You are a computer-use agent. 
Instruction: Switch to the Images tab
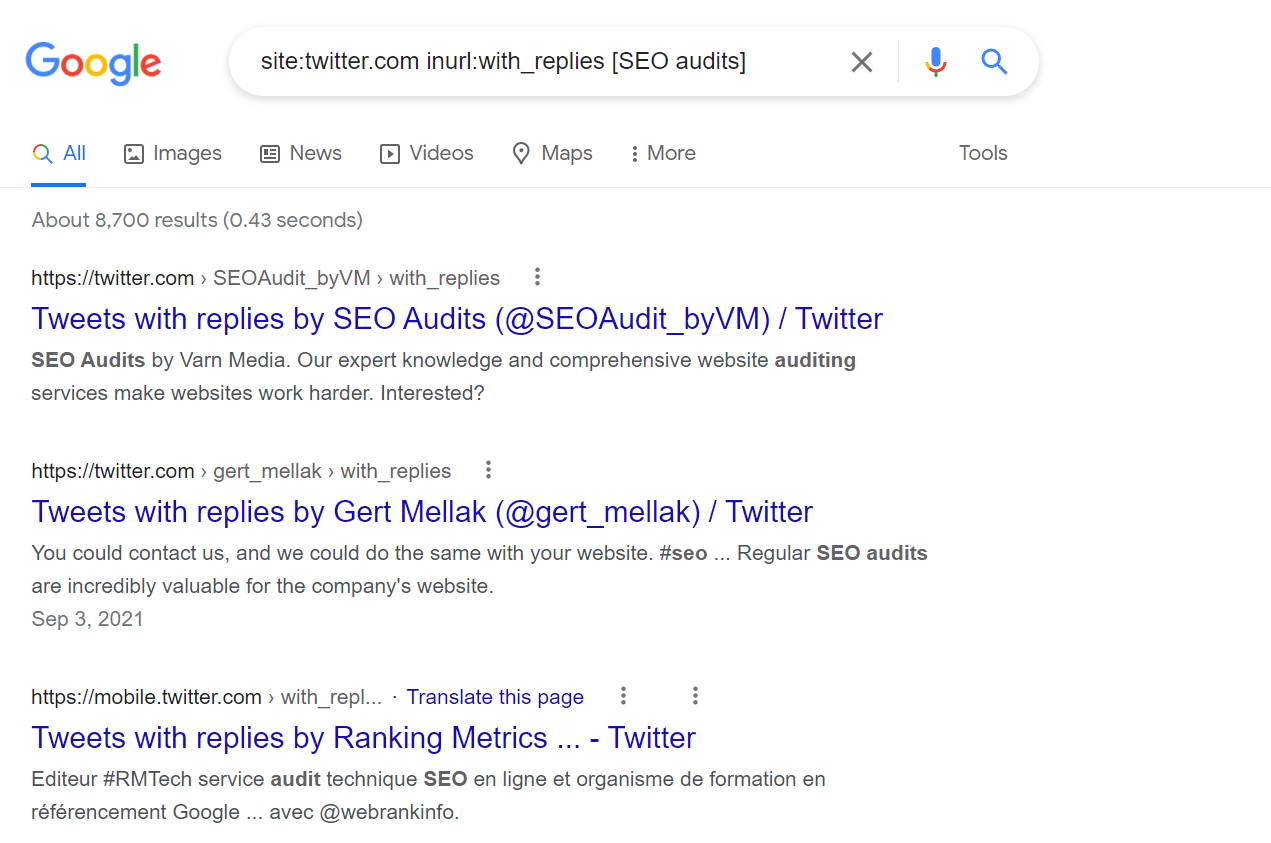172,154
